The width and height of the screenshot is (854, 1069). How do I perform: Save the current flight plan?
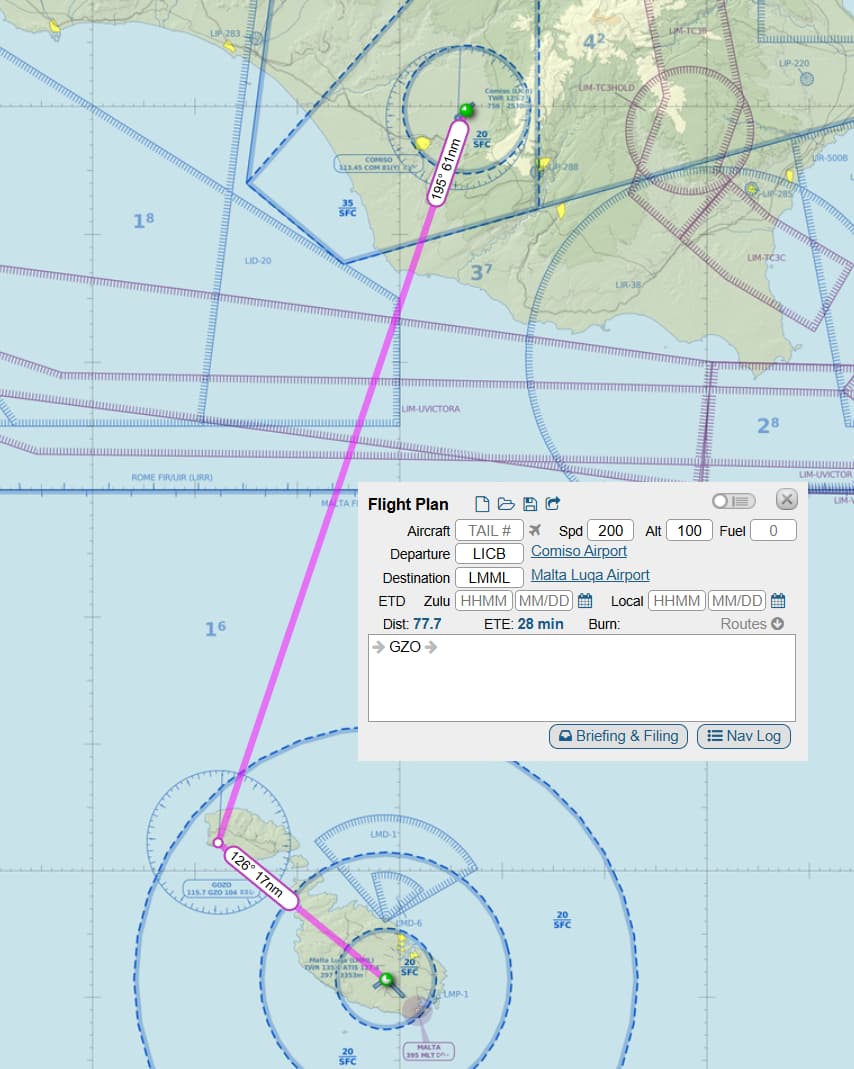[x=530, y=504]
